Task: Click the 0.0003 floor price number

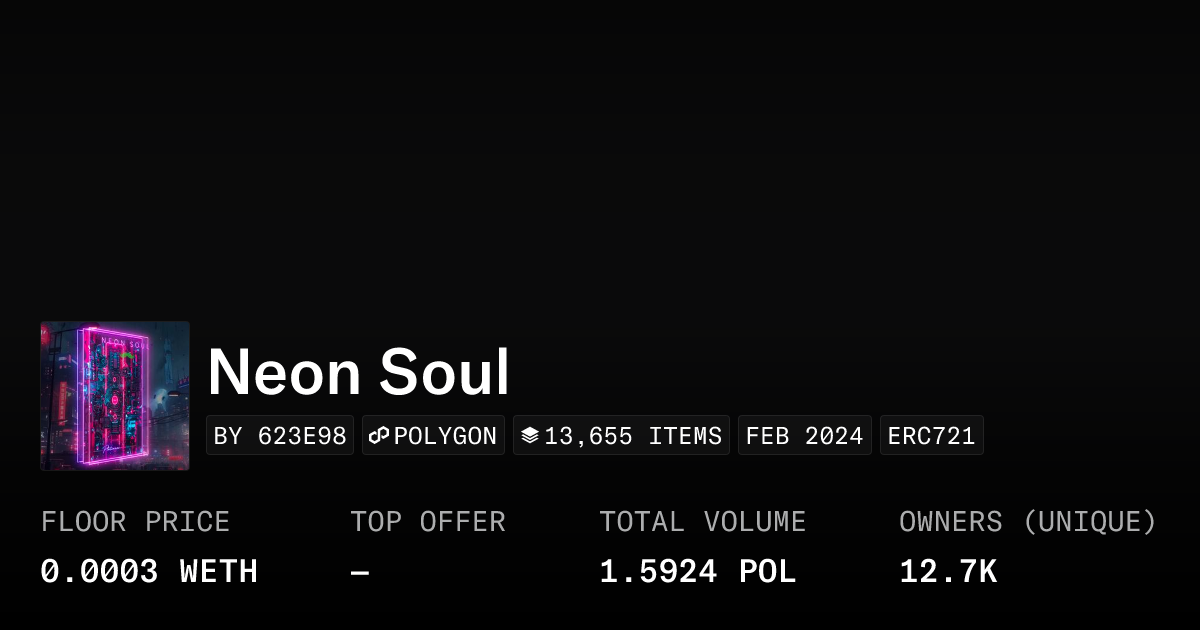Action: 99,572
